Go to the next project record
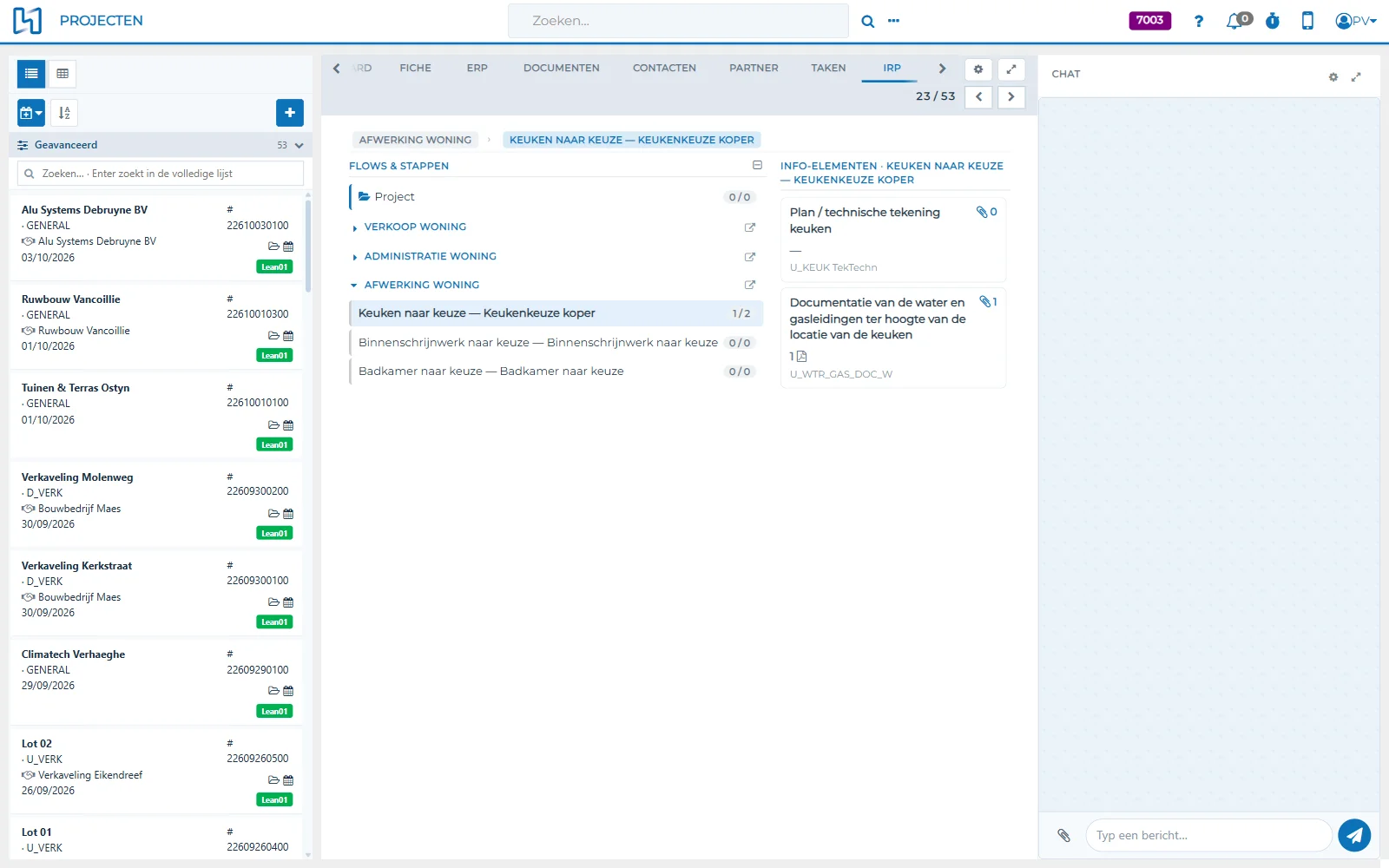Image resolution: width=1389 pixels, height=868 pixels. point(1011,96)
